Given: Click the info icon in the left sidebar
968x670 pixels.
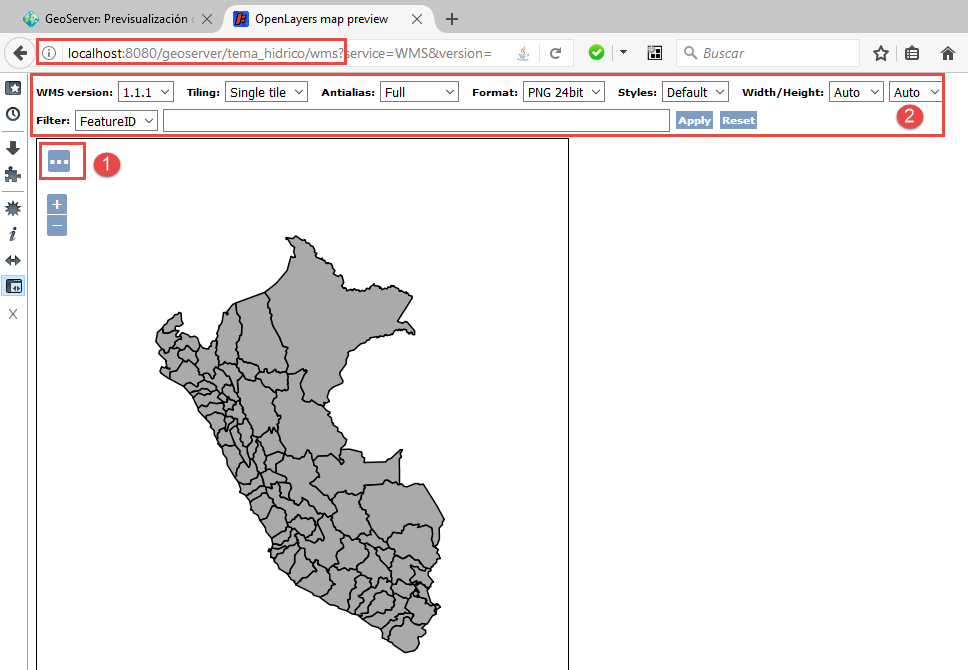Looking at the screenshot, I should [13, 234].
